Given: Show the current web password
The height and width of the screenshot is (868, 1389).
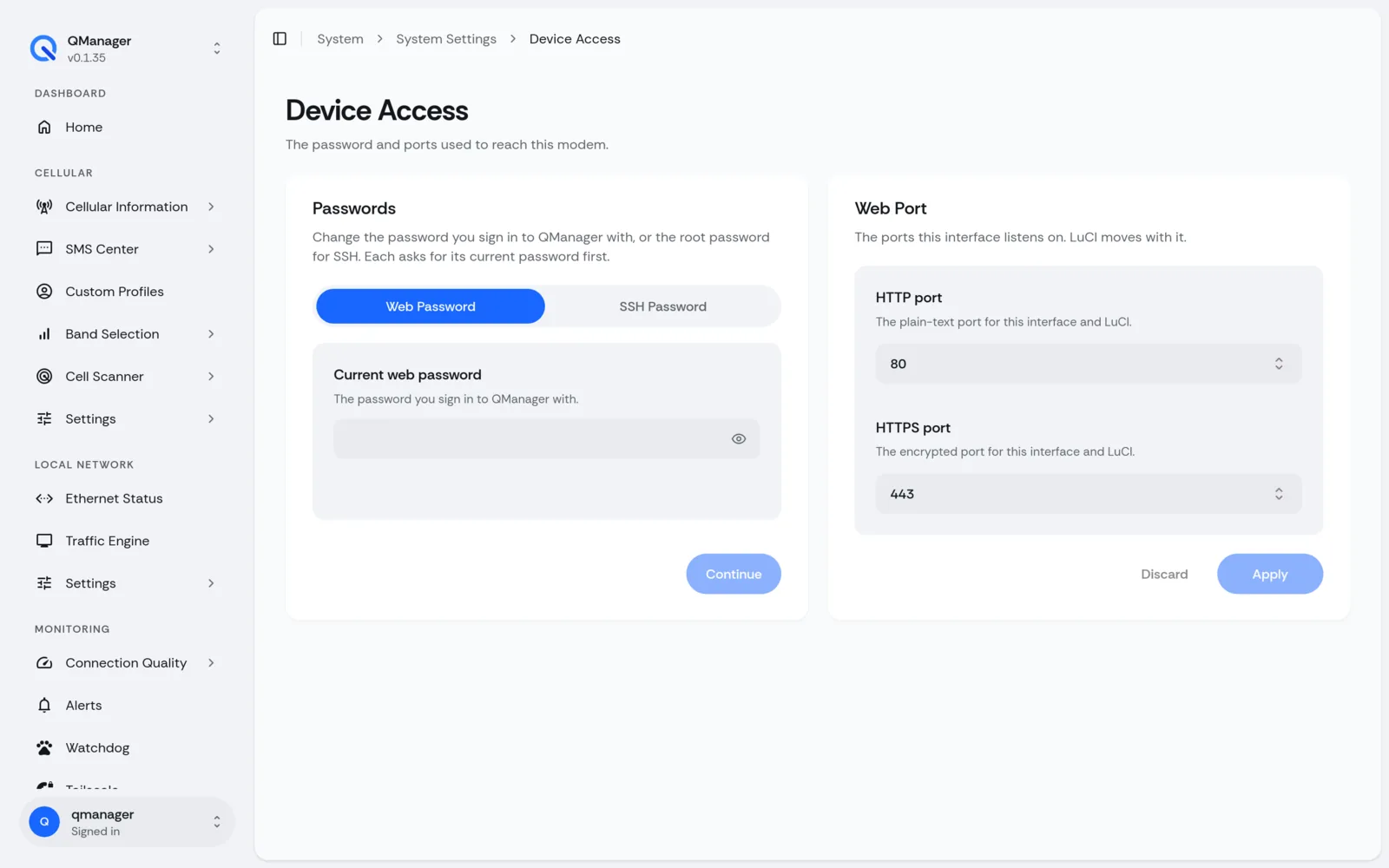Looking at the screenshot, I should 739,439.
